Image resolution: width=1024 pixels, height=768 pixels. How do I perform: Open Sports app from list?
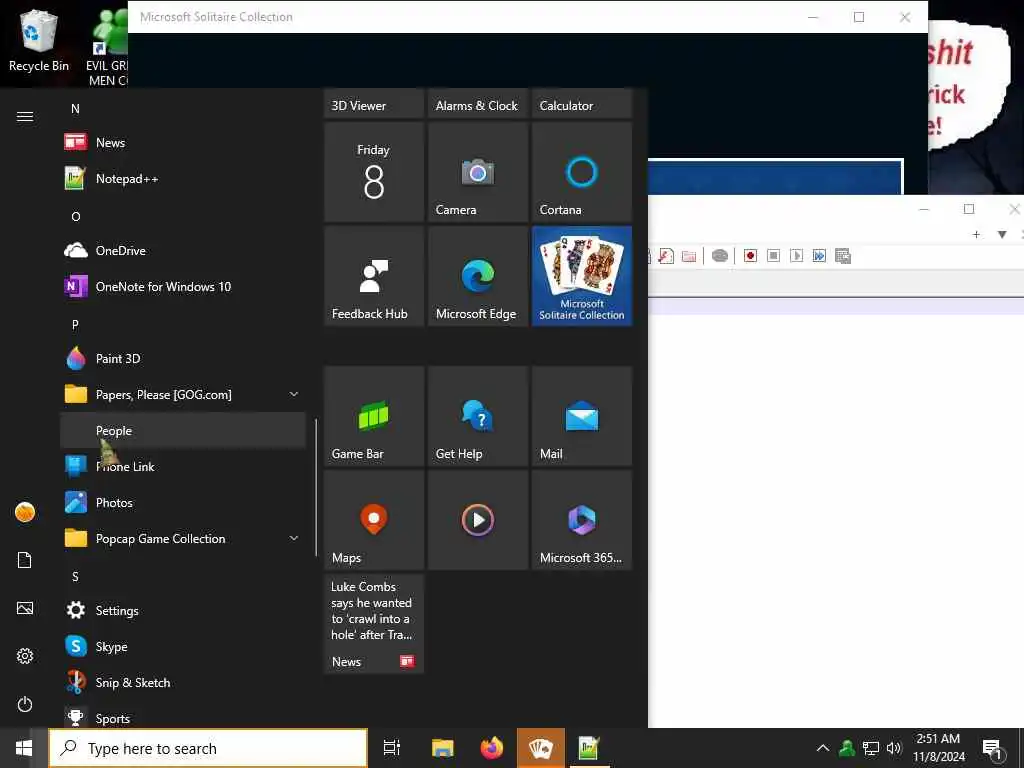point(182,717)
